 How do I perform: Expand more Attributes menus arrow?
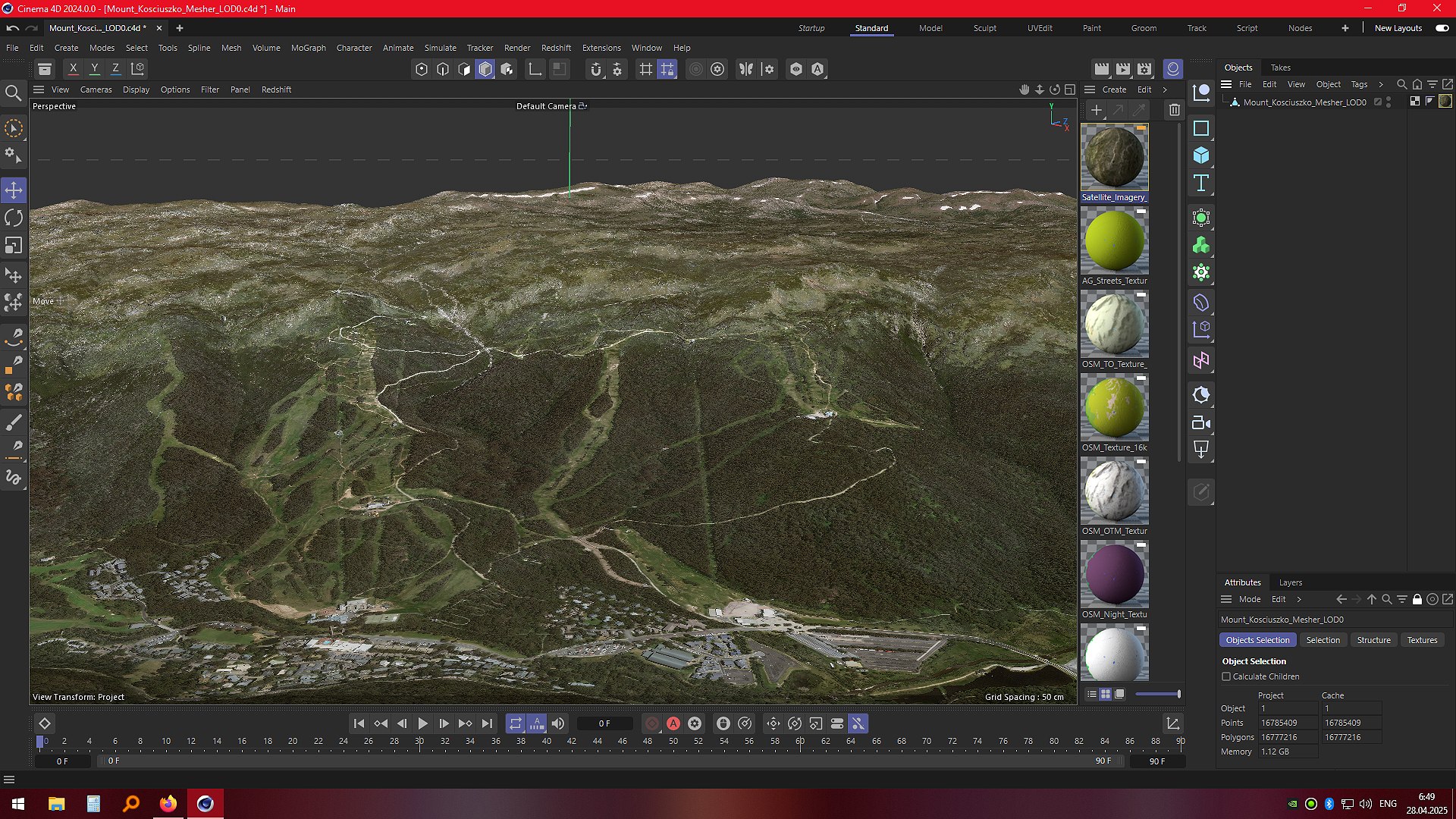click(x=1299, y=599)
